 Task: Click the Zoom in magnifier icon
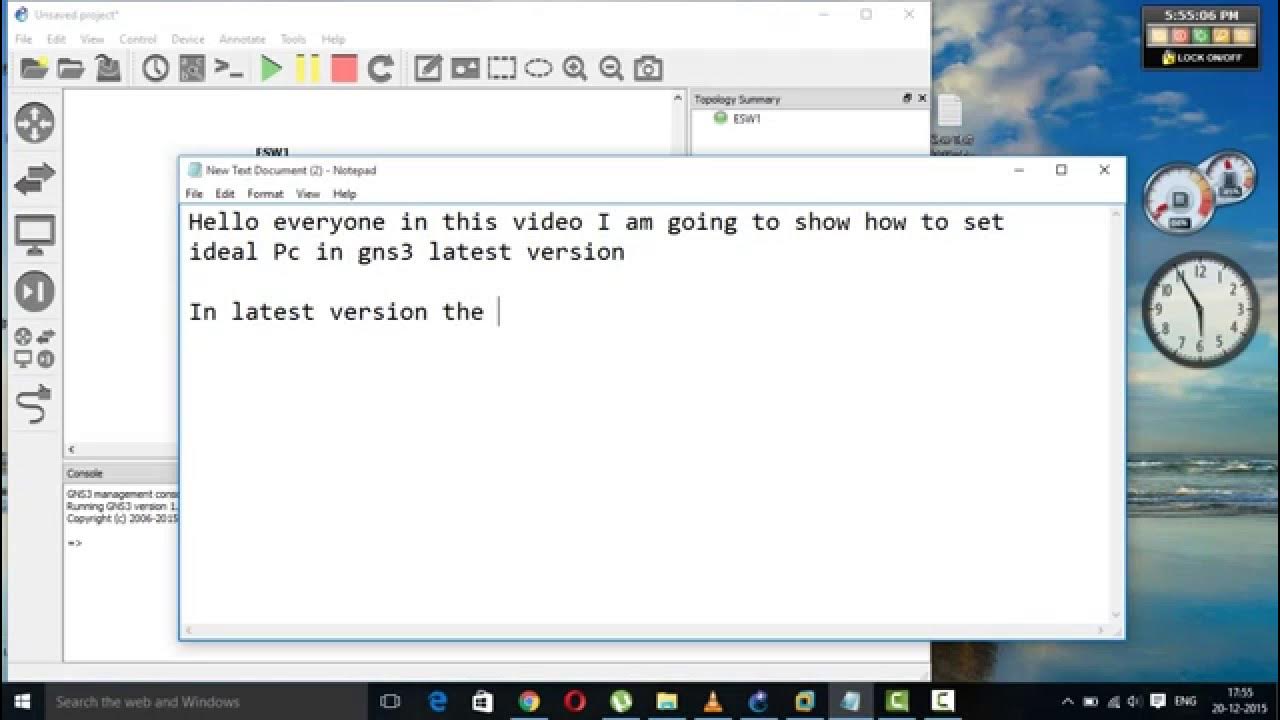pyautogui.click(x=575, y=68)
